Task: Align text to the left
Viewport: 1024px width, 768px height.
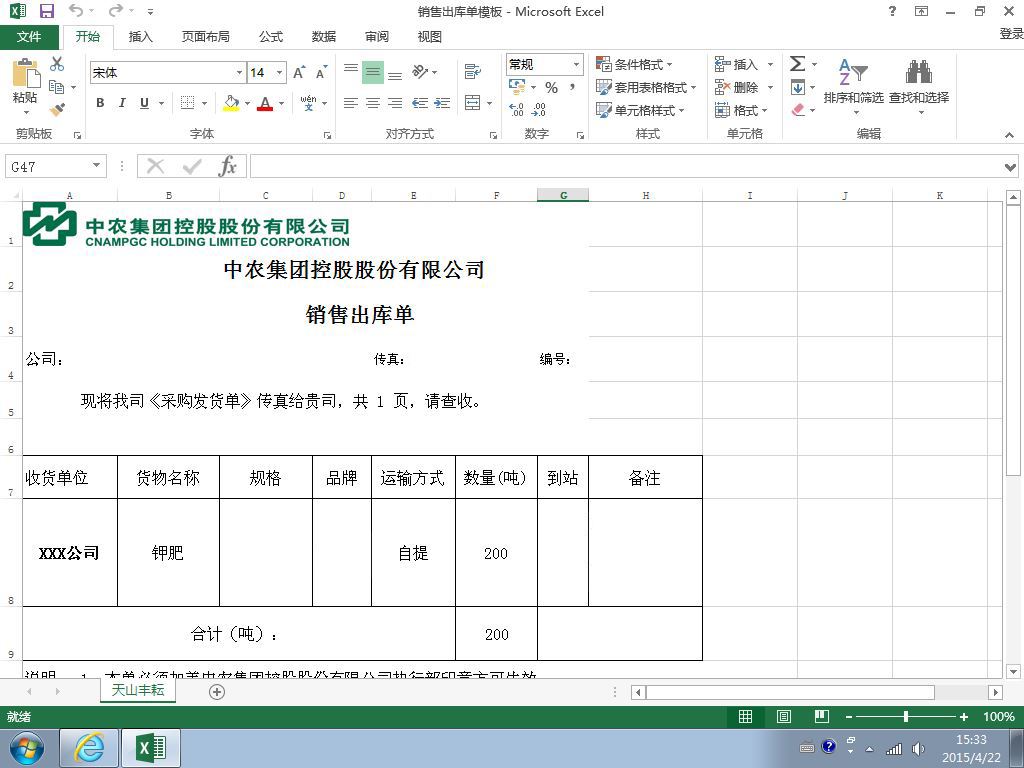Action: click(351, 103)
